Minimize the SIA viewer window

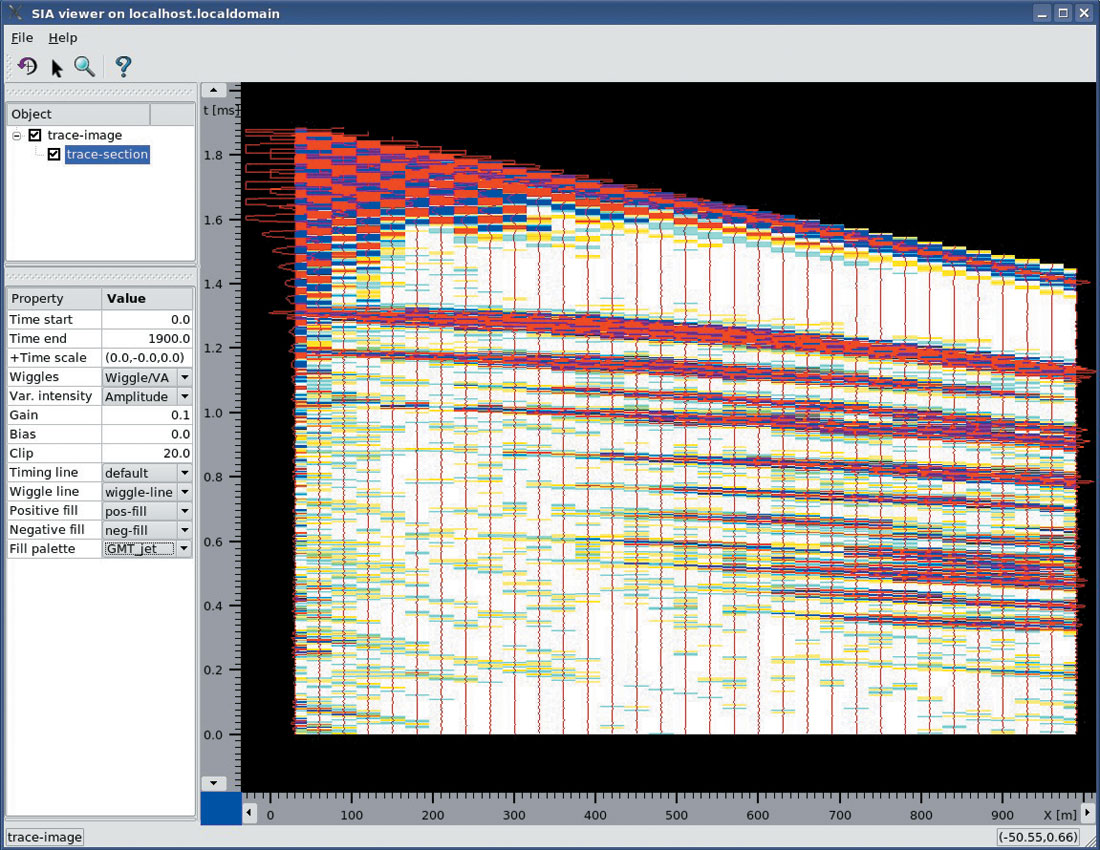point(1042,13)
